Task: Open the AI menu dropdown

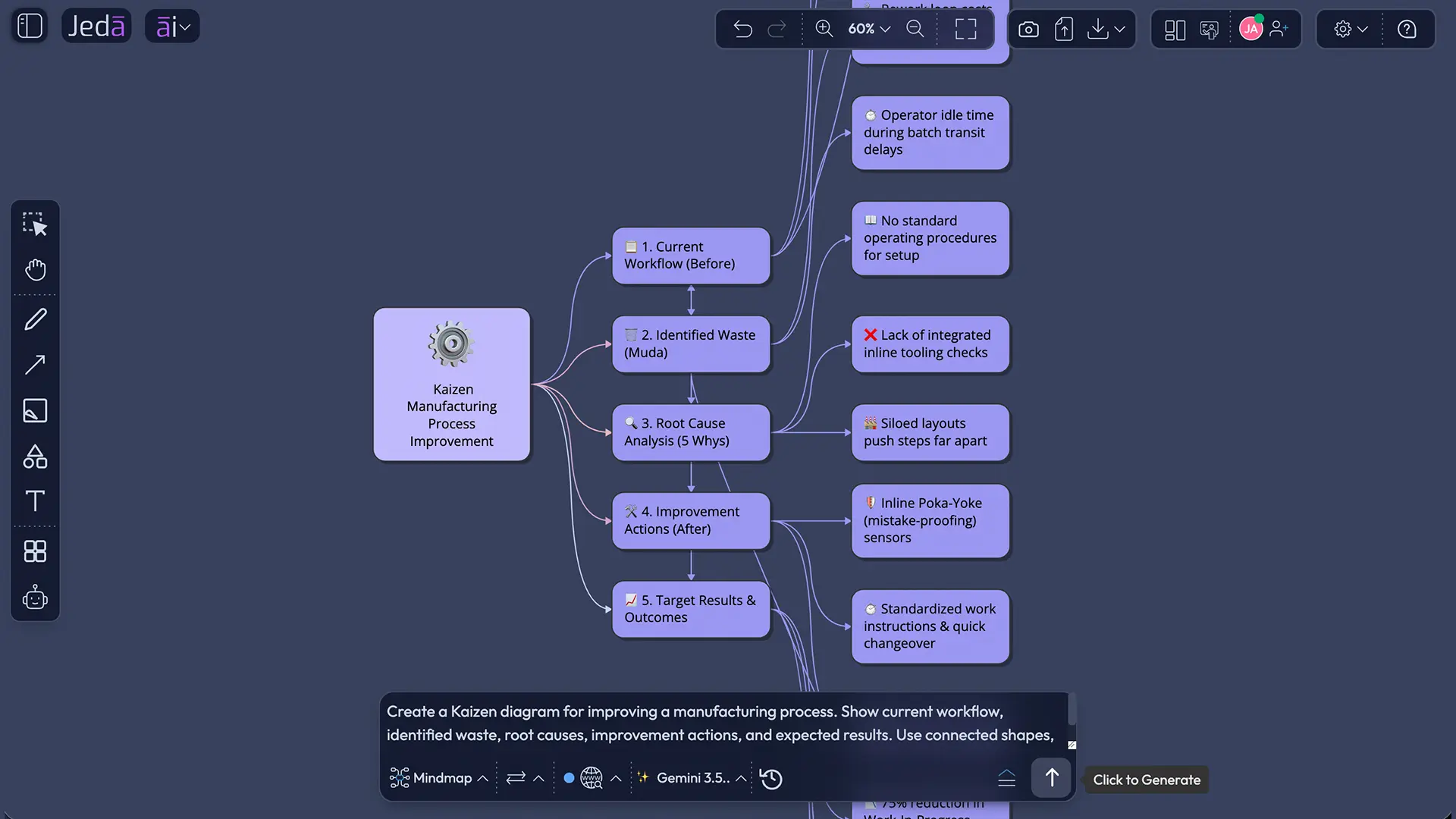Action: [x=172, y=27]
